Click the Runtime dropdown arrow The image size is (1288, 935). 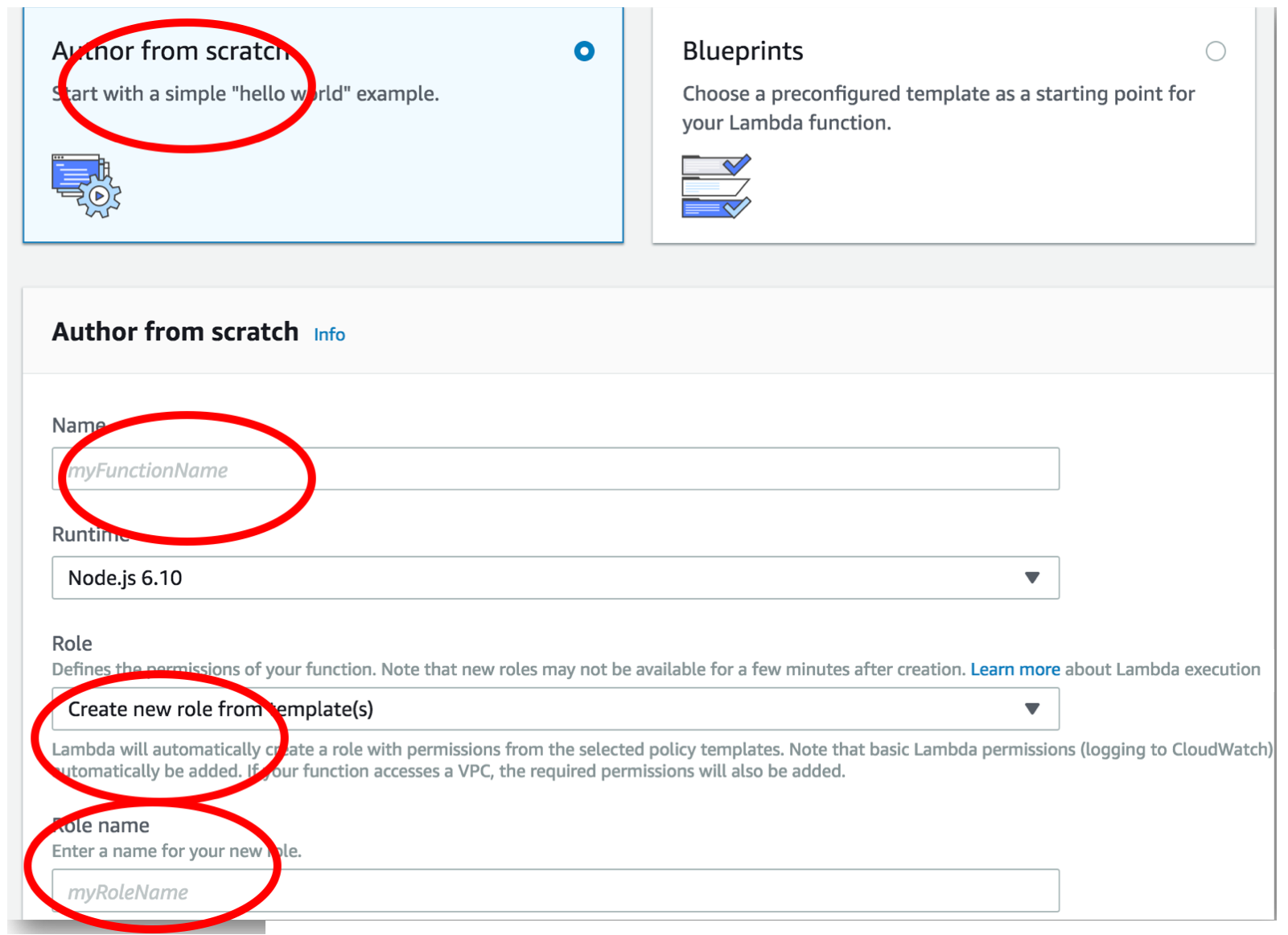point(1032,578)
